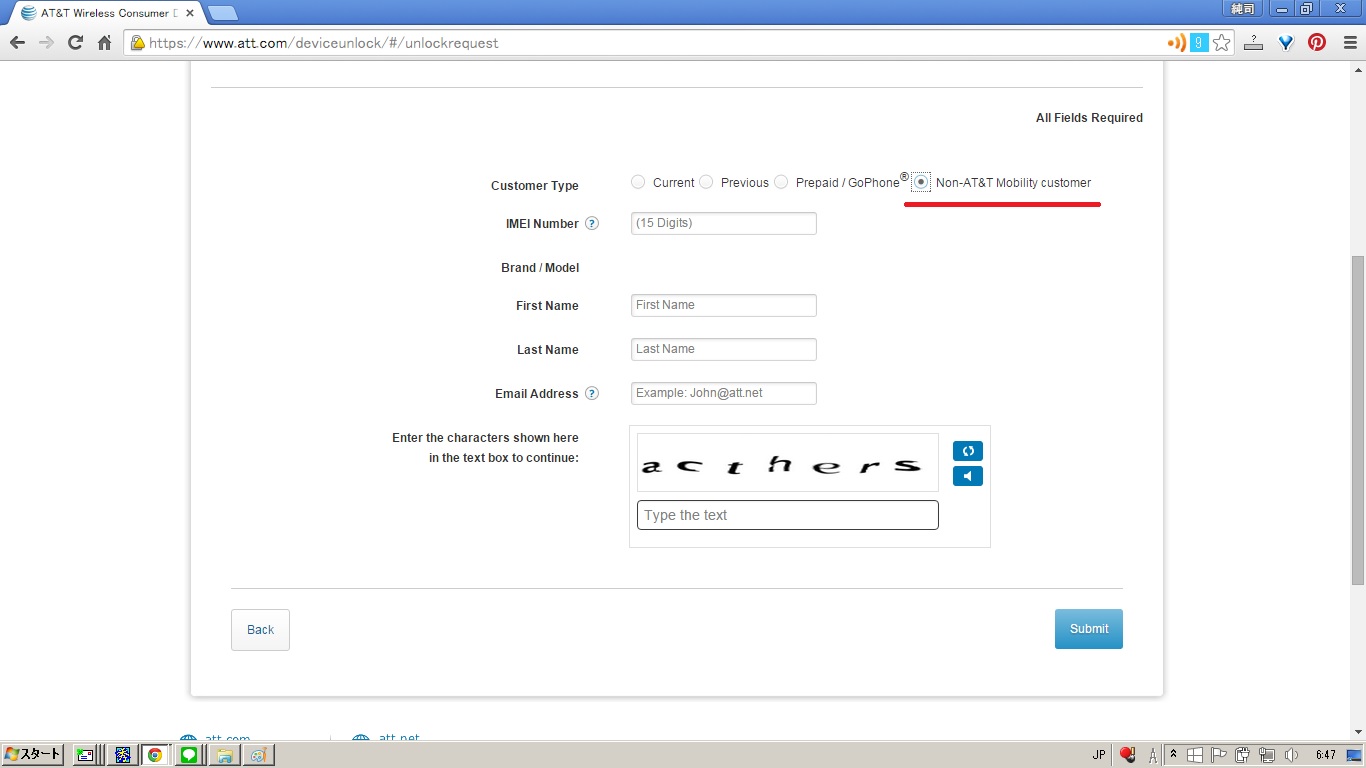Select Non-AT&T Mobility customer radio button
This screenshot has width=1366, height=768.
coord(921,182)
